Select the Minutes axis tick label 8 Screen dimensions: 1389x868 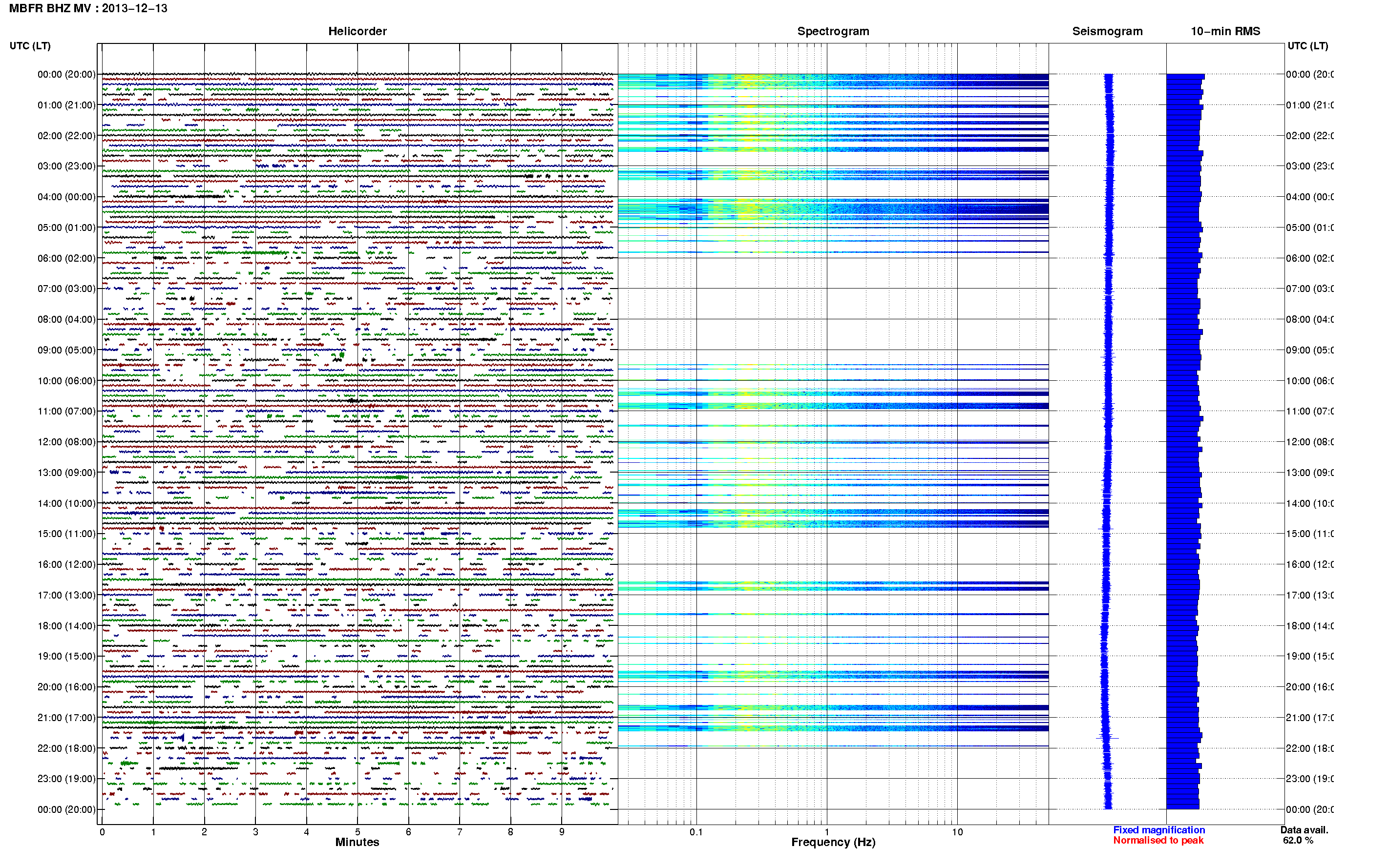point(510,832)
